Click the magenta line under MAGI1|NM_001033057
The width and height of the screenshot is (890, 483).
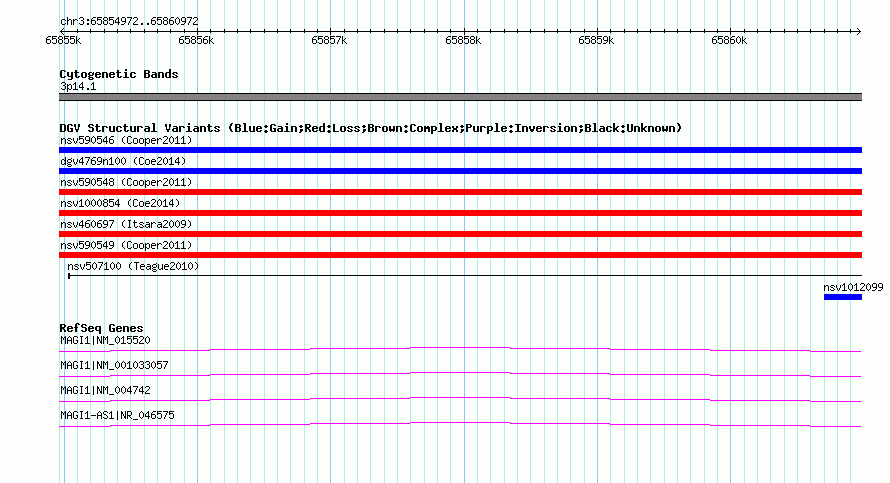coord(460,375)
